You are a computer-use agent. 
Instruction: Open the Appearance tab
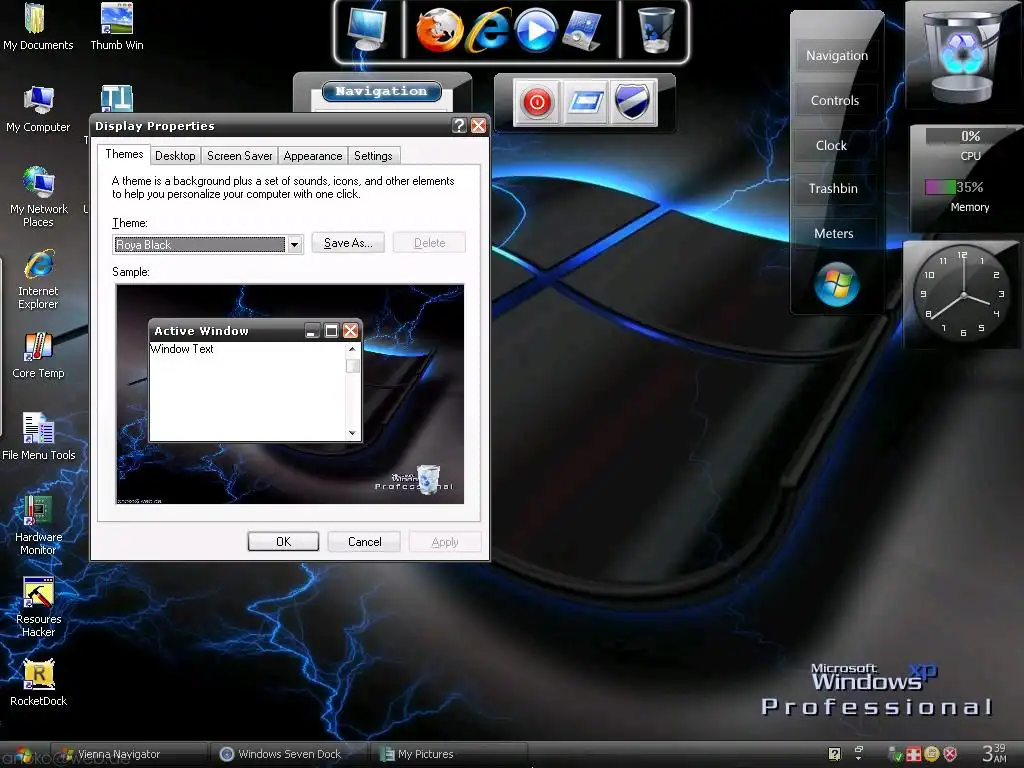click(x=312, y=156)
